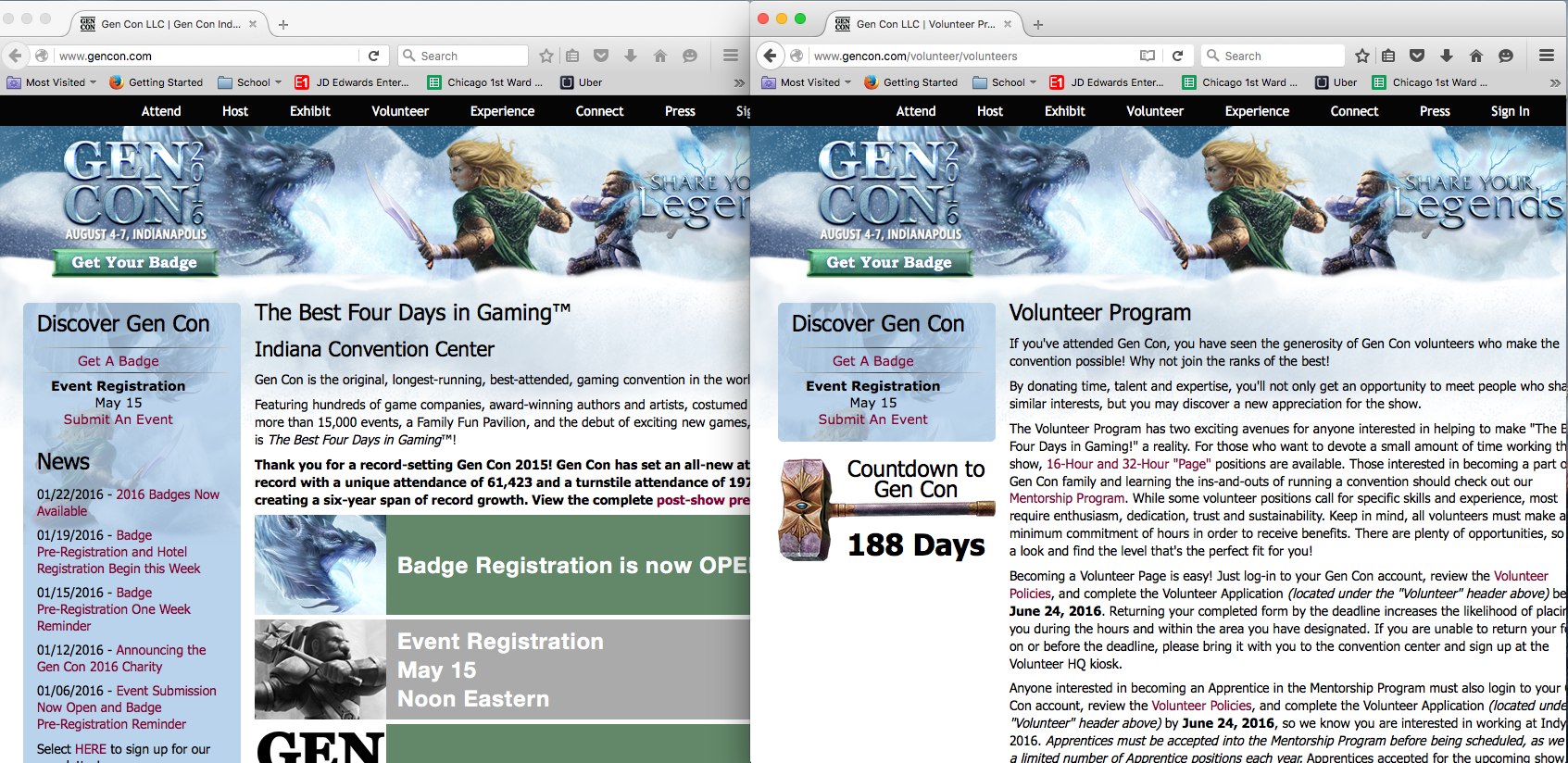This screenshot has width=1568, height=763.
Task: Home icon in left window toolbar
Action: tap(660, 56)
